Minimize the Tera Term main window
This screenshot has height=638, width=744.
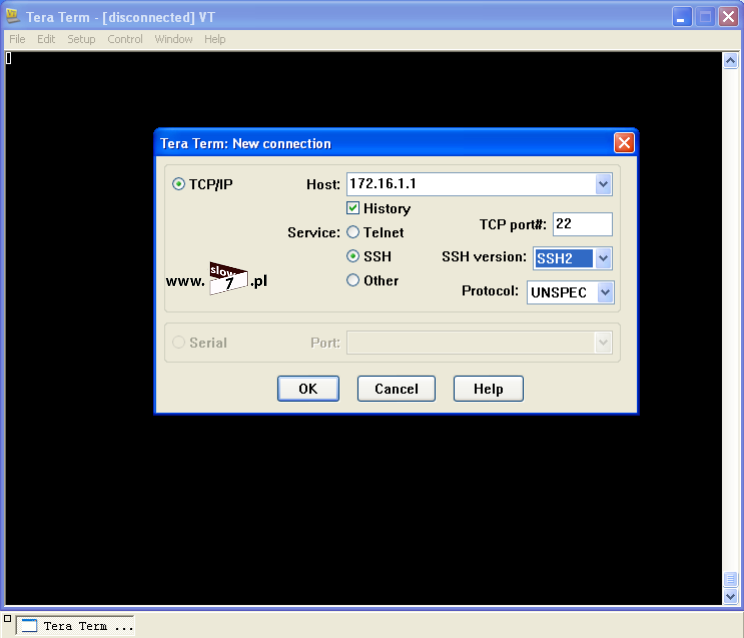(682, 17)
